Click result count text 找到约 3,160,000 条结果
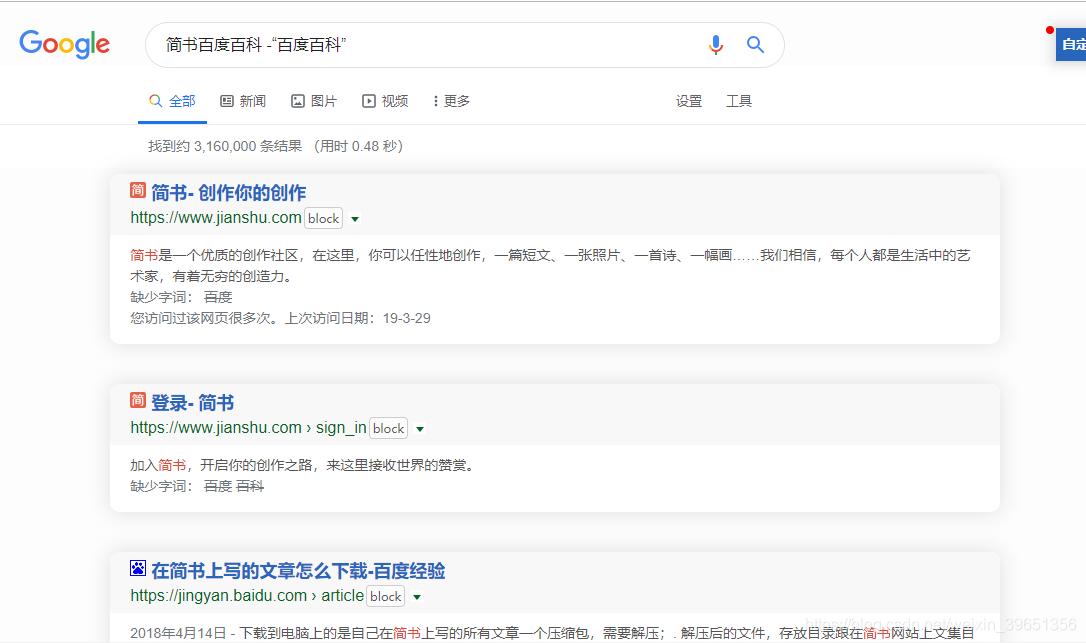Viewport: 1086px width, 643px height. (x=225, y=146)
